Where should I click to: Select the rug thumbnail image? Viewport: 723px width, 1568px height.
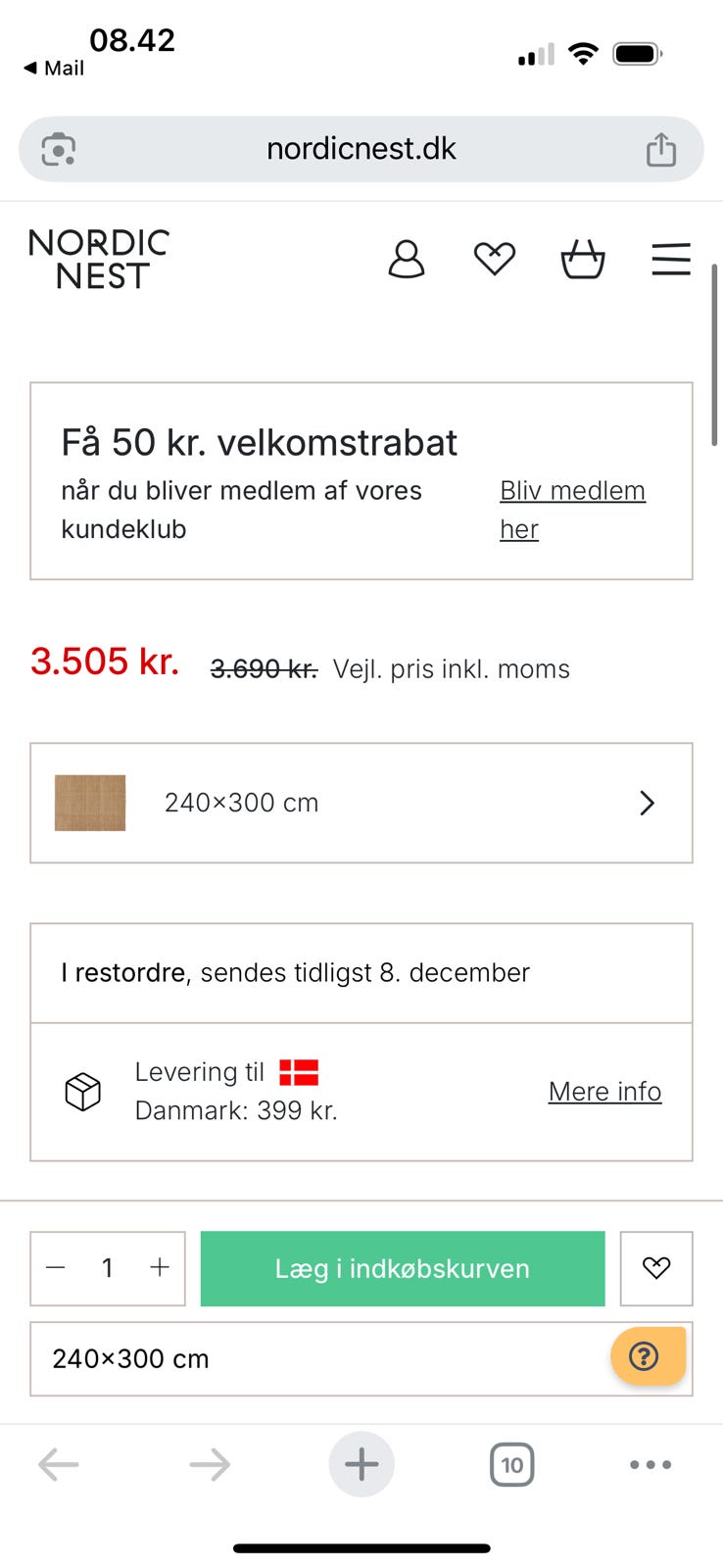pyautogui.click(x=90, y=804)
